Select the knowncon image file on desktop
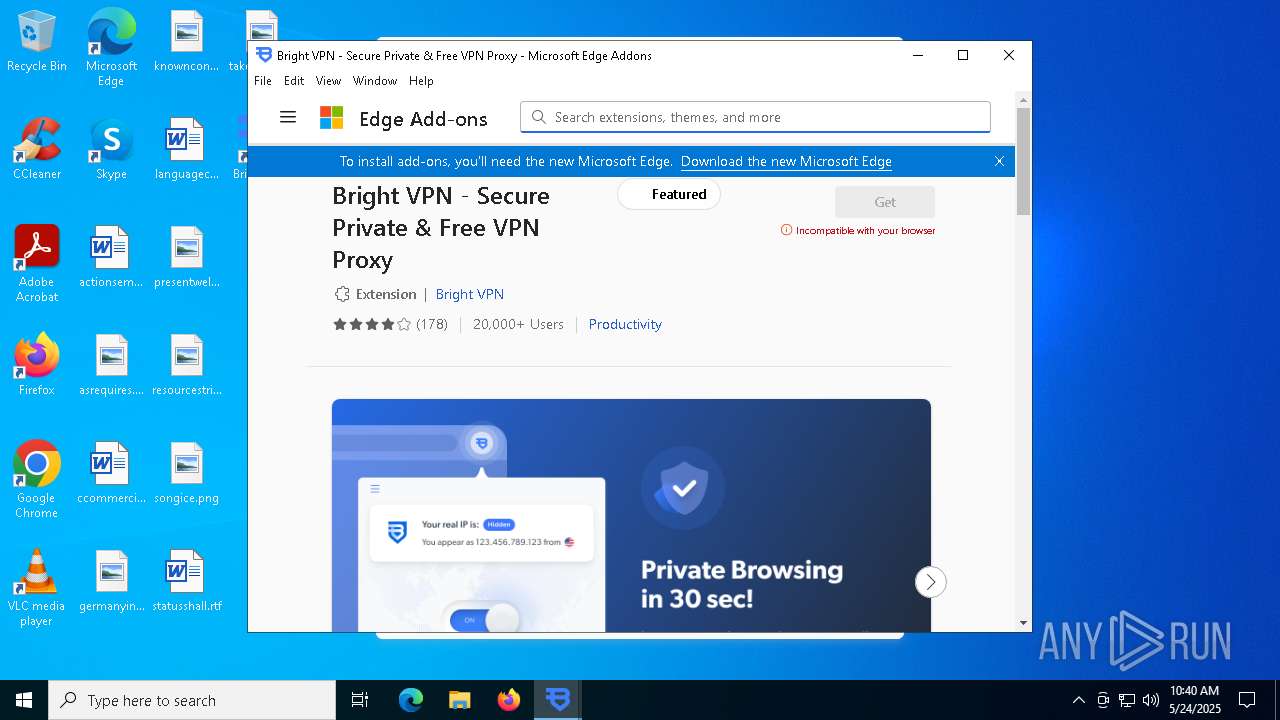1280x720 pixels. pyautogui.click(x=187, y=42)
